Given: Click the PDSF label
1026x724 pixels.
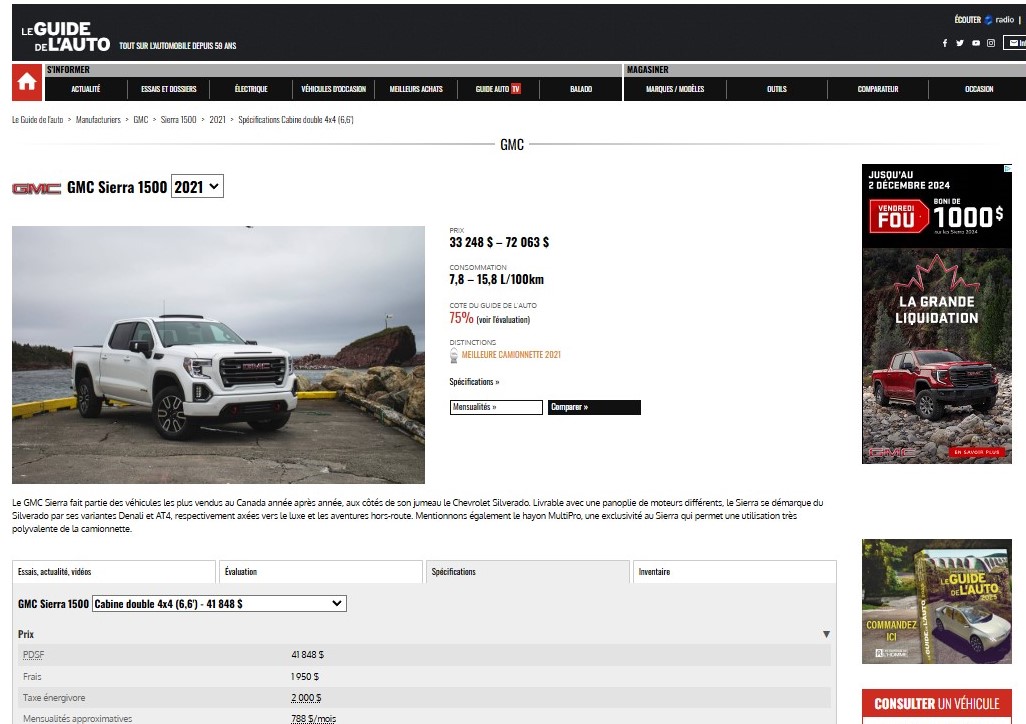Looking at the screenshot, I should click(33, 655).
